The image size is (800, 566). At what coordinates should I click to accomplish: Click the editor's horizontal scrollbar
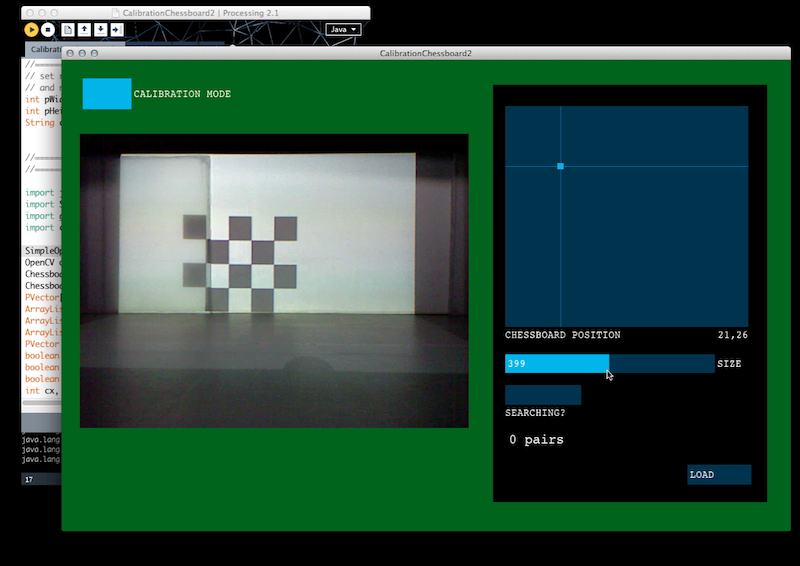[42, 403]
